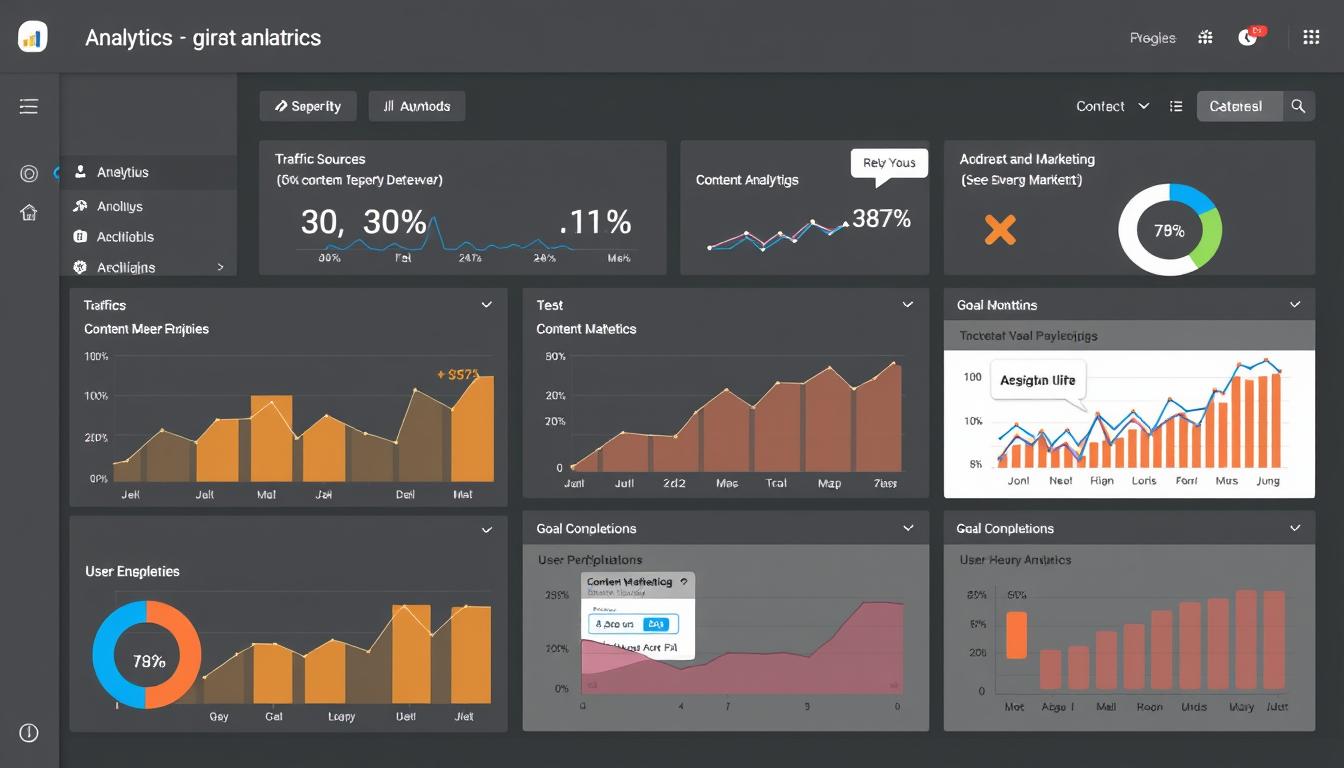Viewport: 1344px width, 768px height.
Task: Open Anoliiys sidebar menu item
Action: (x=149, y=206)
